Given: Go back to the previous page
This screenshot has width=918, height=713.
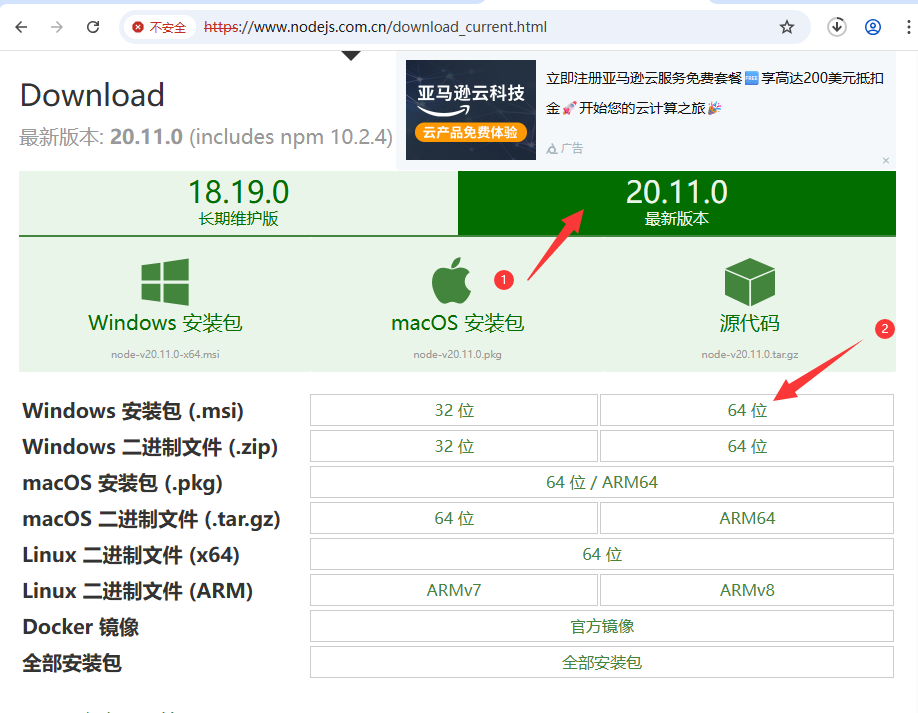Looking at the screenshot, I should (22, 27).
